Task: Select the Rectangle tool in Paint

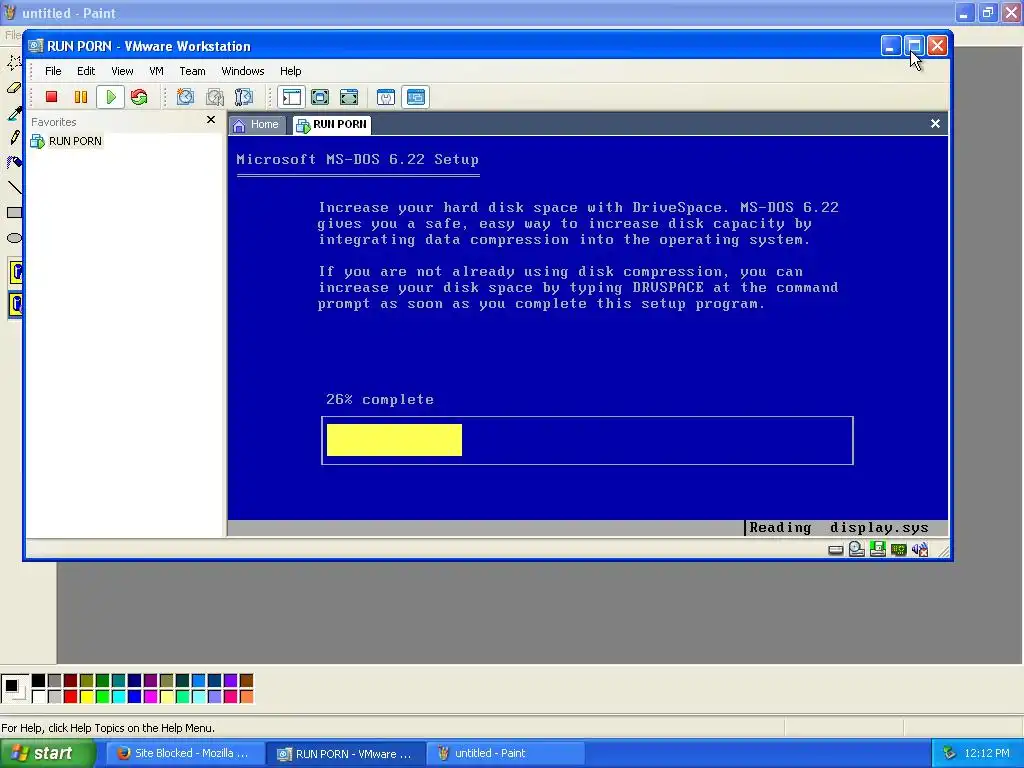Action: [14, 213]
